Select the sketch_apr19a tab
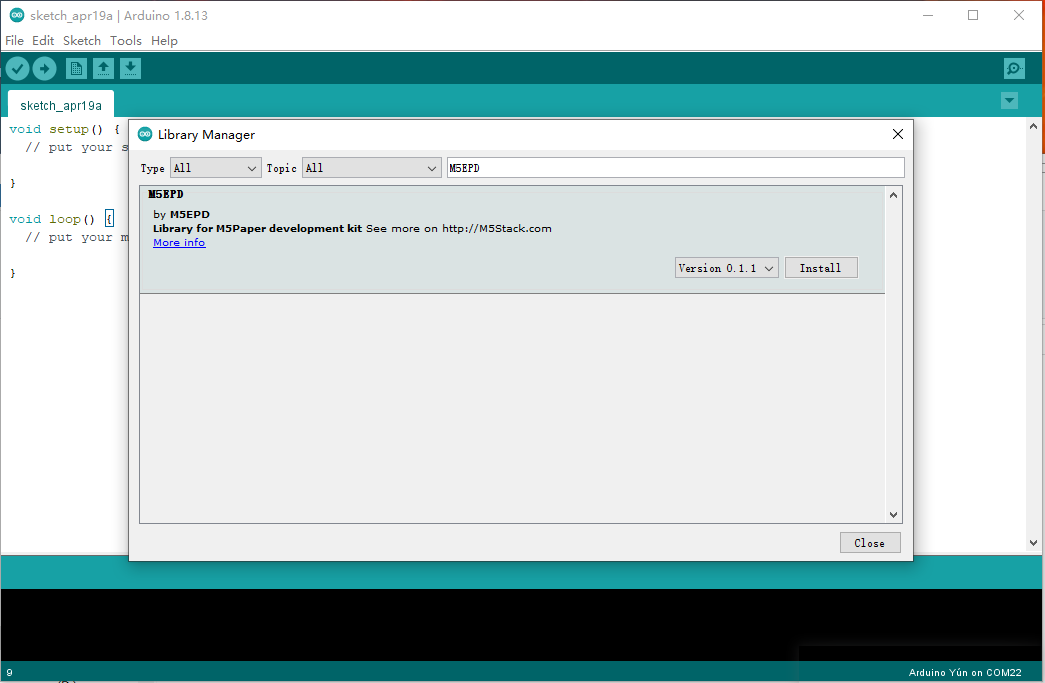1045x683 pixels. [61, 105]
